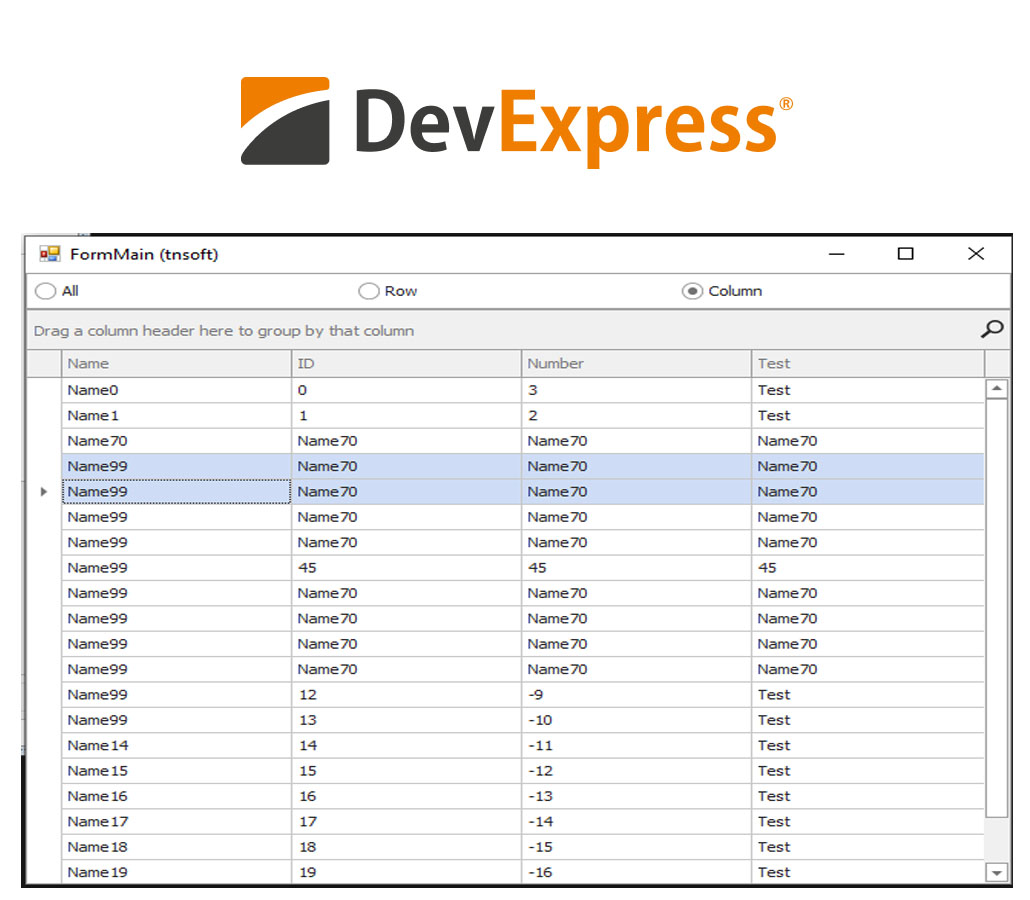
Task: Click Number cell showing -10
Action: point(636,720)
